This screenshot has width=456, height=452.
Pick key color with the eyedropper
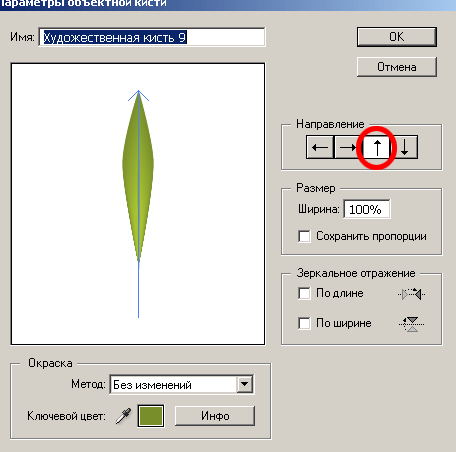tap(123, 416)
